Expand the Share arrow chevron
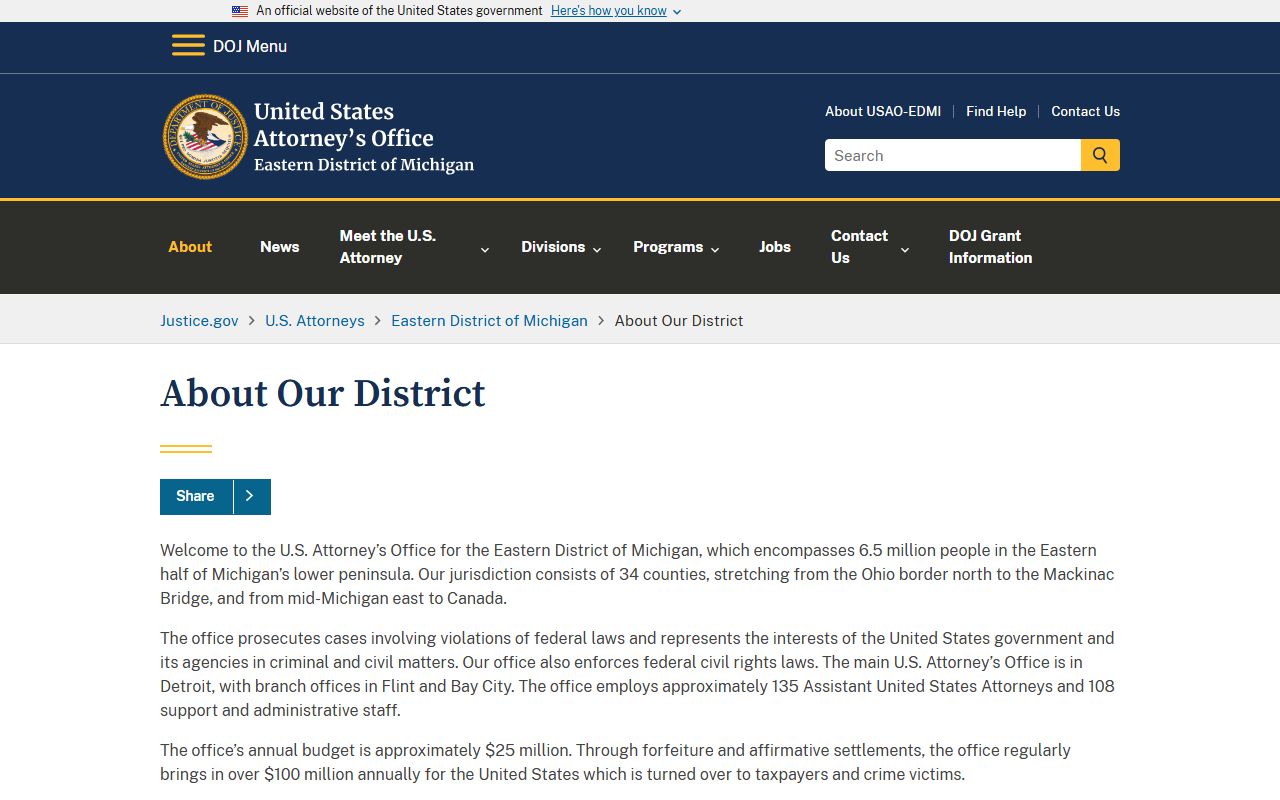This screenshot has width=1280, height=800. click(x=251, y=496)
